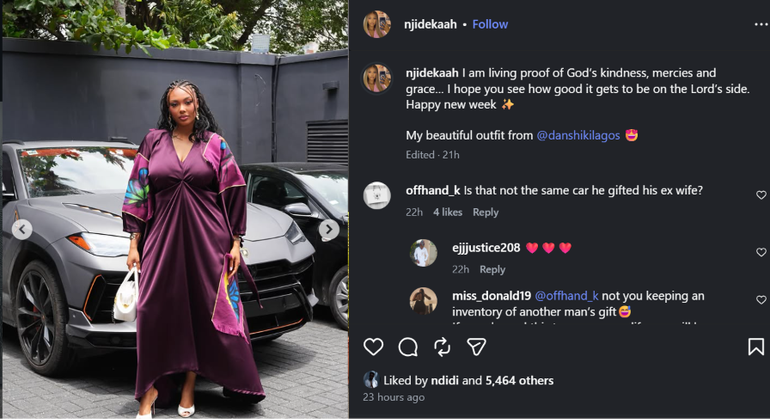
Task: View 5,464 others who liked
Action: pos(520,380)
